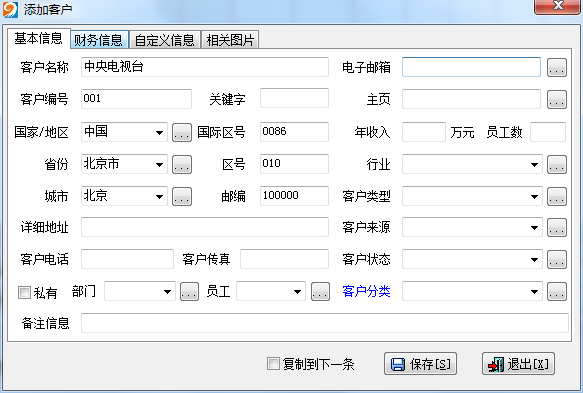
Task: Expand the 国家/地区 dropdown showing 中国
Action: point(160,132)
